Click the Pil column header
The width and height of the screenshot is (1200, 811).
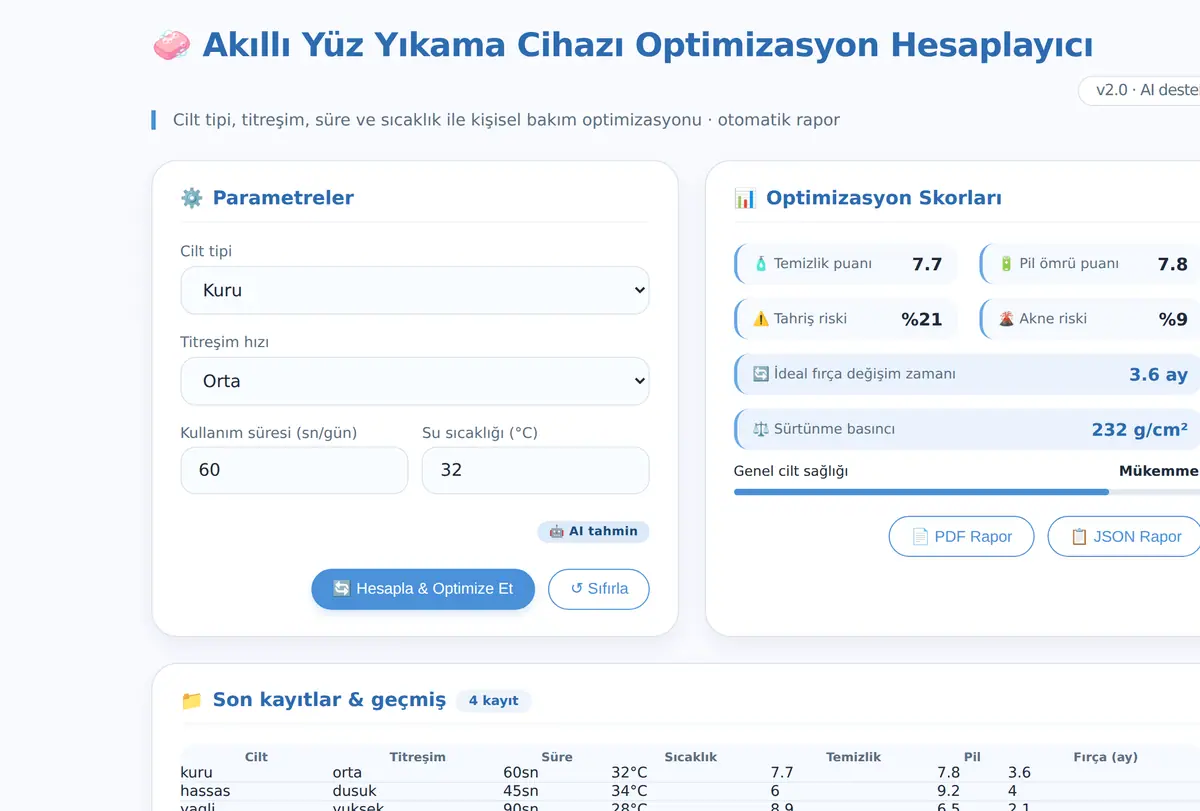pos(972,757)
